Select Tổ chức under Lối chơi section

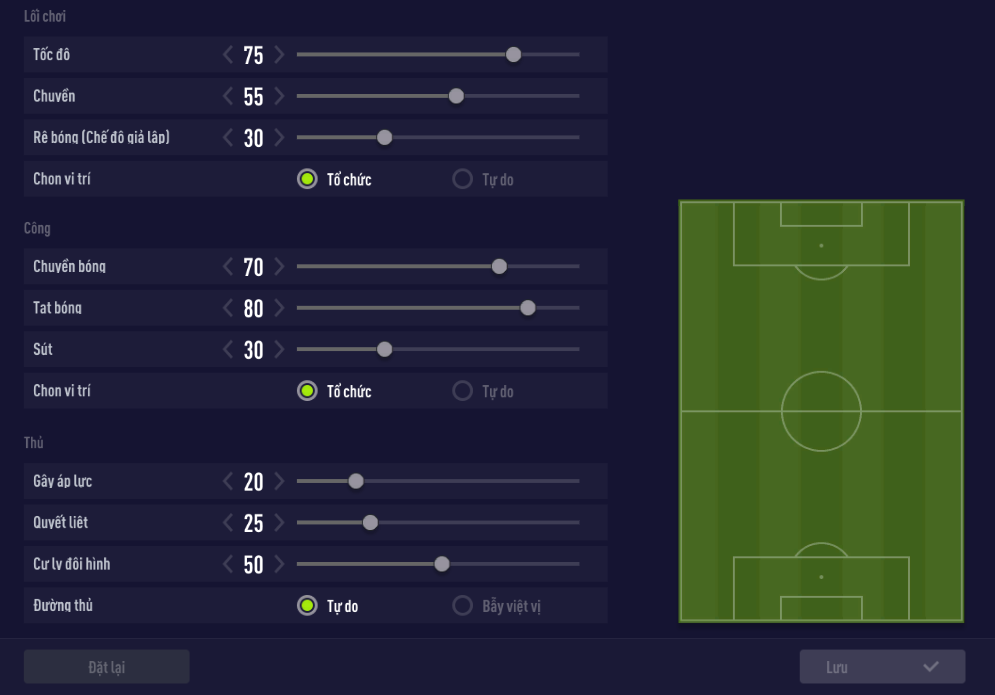point(307,180)
